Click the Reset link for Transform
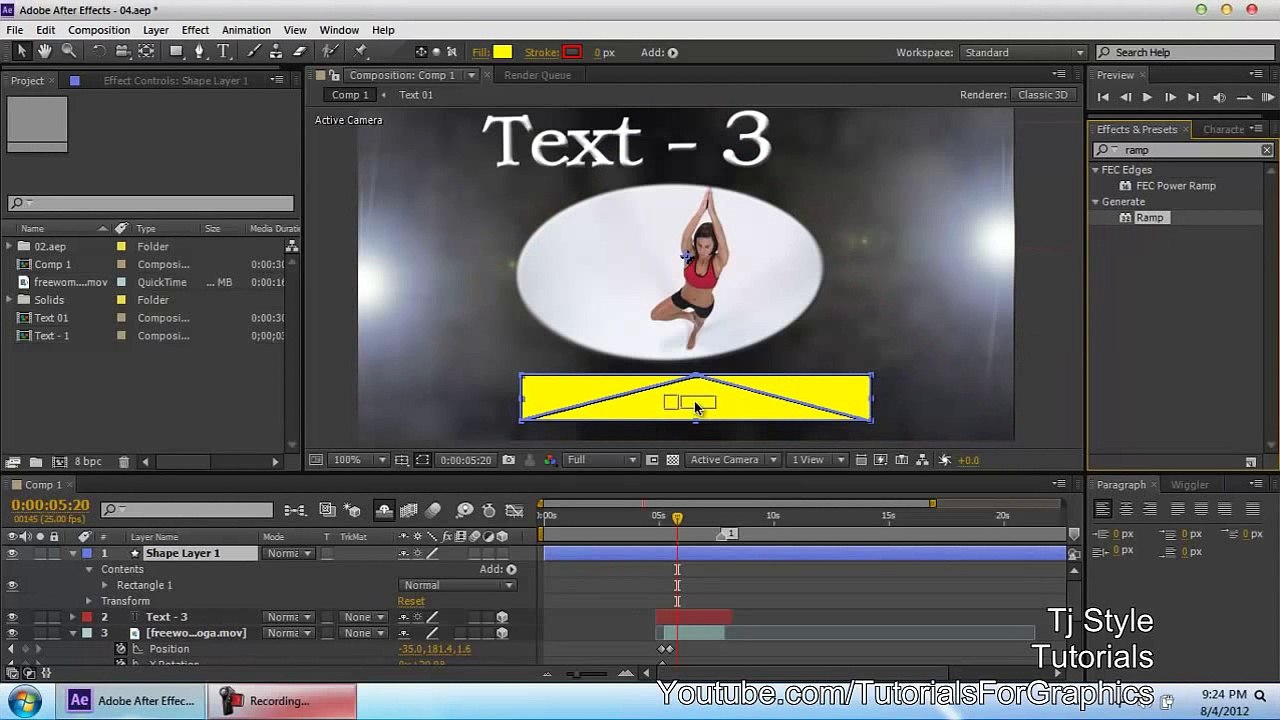 click(x=411, y=601)
